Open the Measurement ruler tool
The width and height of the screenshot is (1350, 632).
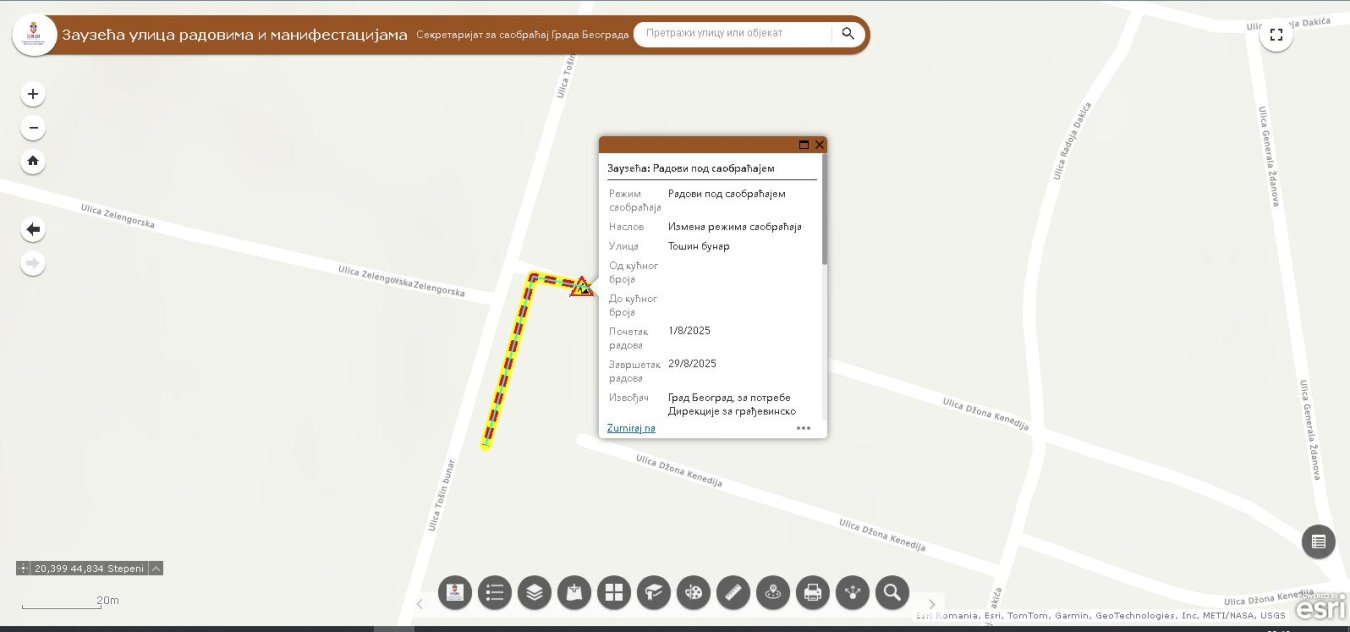click(733, 592)
